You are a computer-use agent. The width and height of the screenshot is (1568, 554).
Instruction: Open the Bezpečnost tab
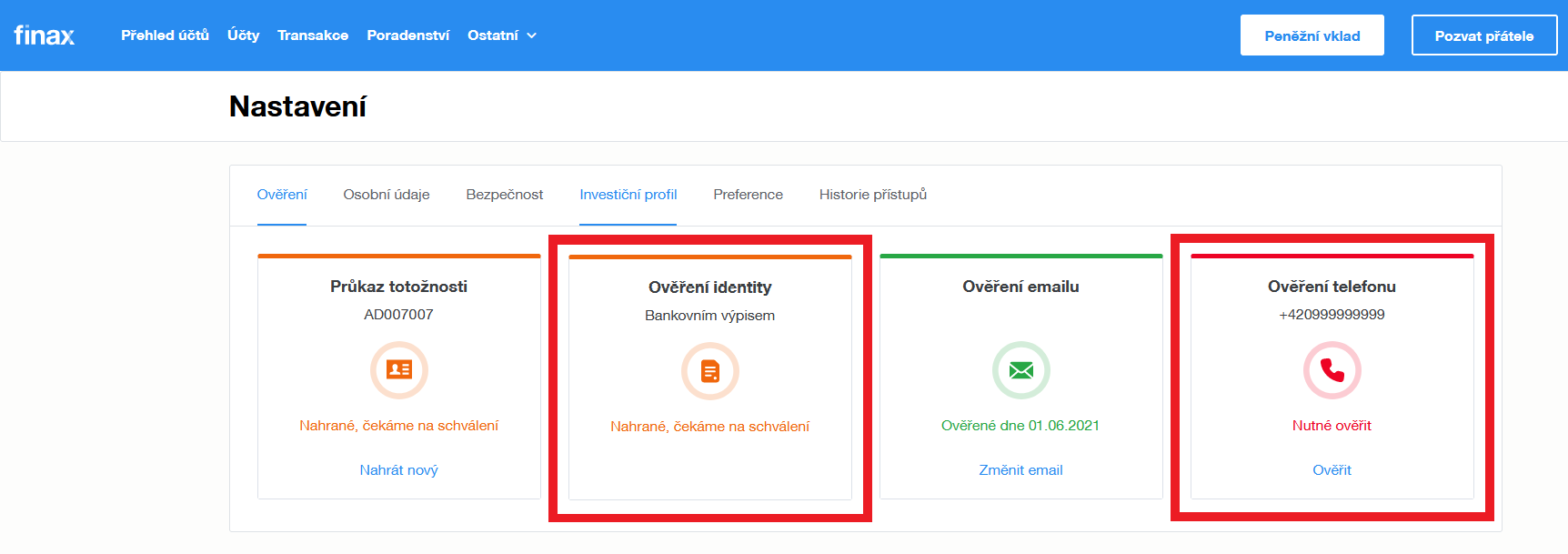504,195
